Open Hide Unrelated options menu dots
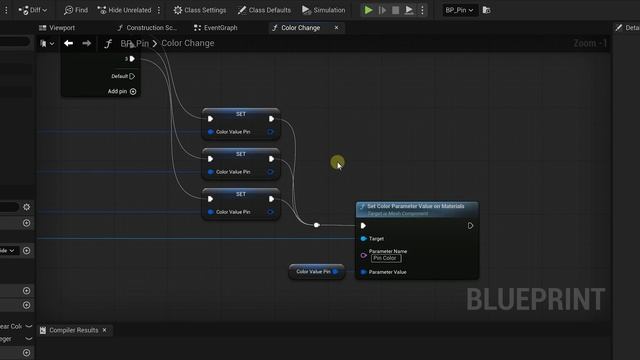The width and height of the screenshot is (640, 360). click(159, 10)
